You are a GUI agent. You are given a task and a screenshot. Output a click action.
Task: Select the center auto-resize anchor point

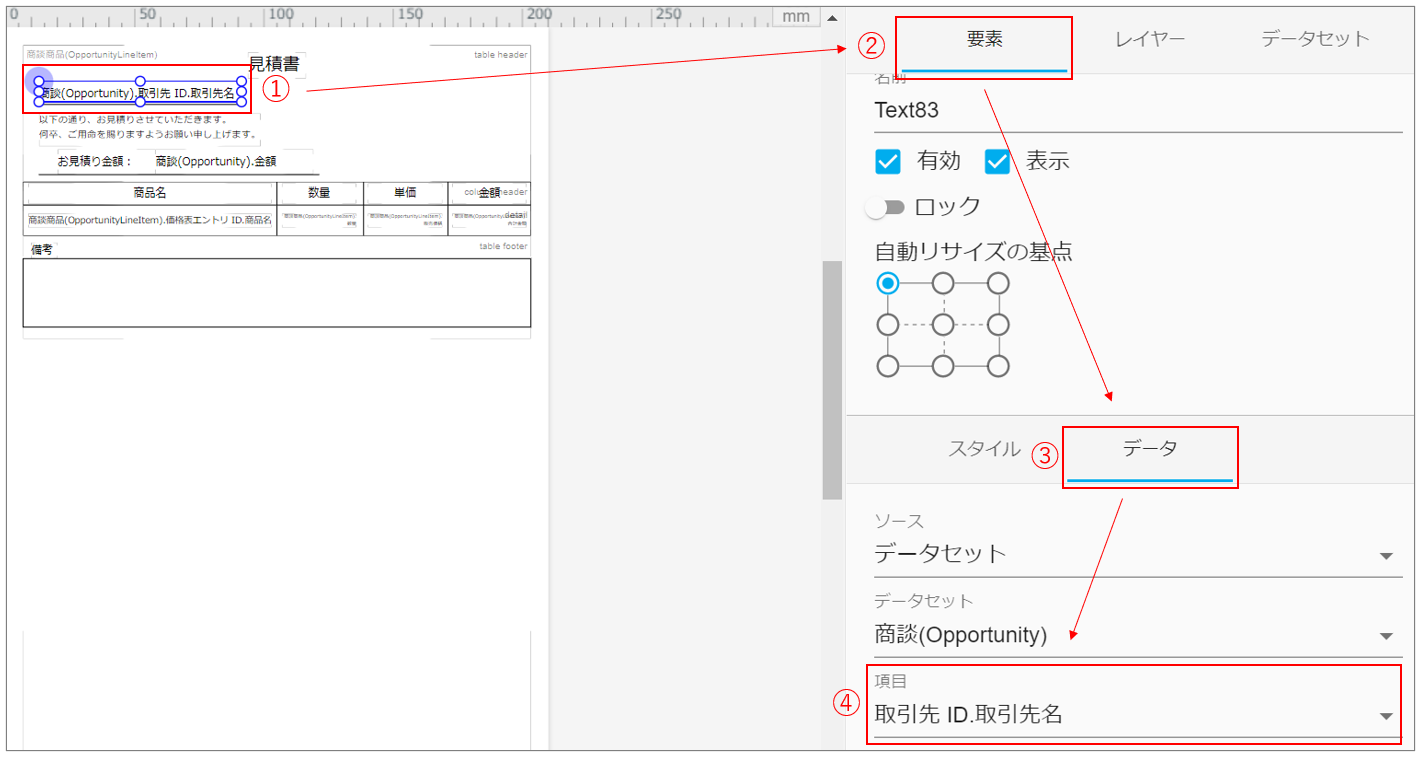click(x=943, y=325)
